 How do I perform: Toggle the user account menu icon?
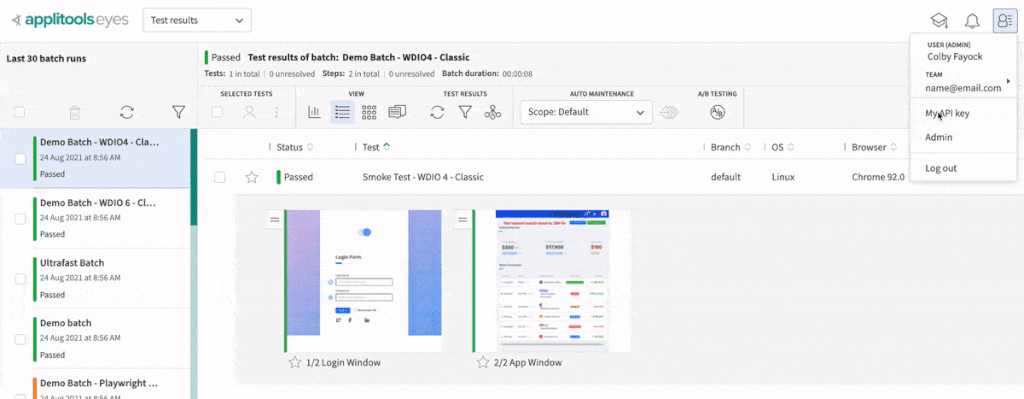[1004, 21]
